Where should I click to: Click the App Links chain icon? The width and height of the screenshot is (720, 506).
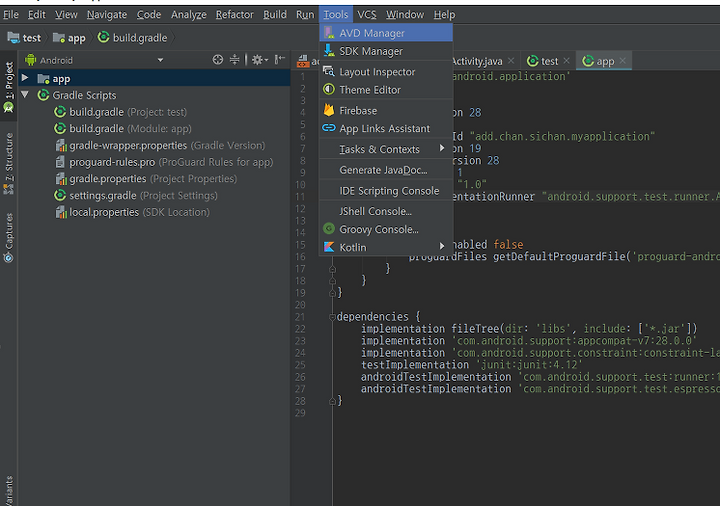[x=329, y=128]
